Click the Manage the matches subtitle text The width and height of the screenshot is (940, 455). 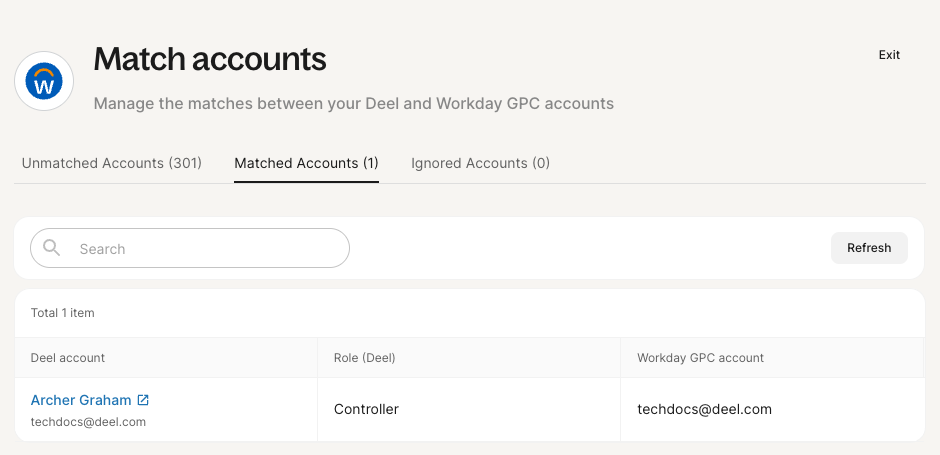click(x=354, y=104)
